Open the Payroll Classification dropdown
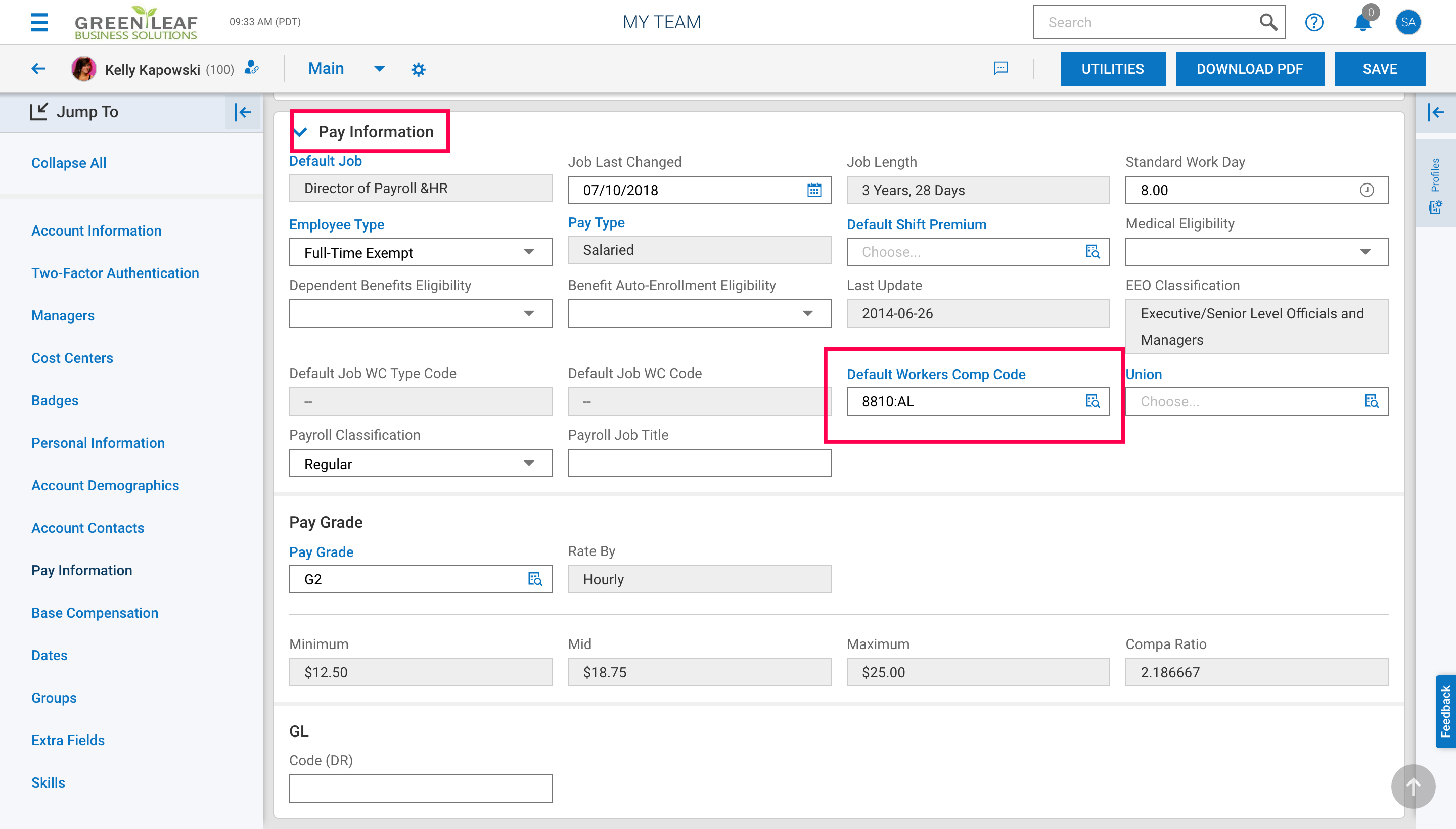This screenshot has height=829, width=1456. pyautogui.click(x=528, y=464)
